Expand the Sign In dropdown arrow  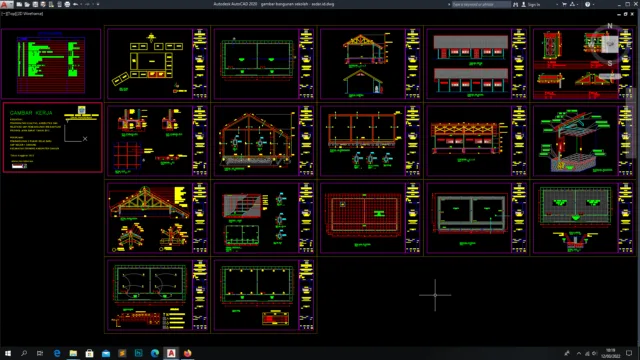point(557,4)
